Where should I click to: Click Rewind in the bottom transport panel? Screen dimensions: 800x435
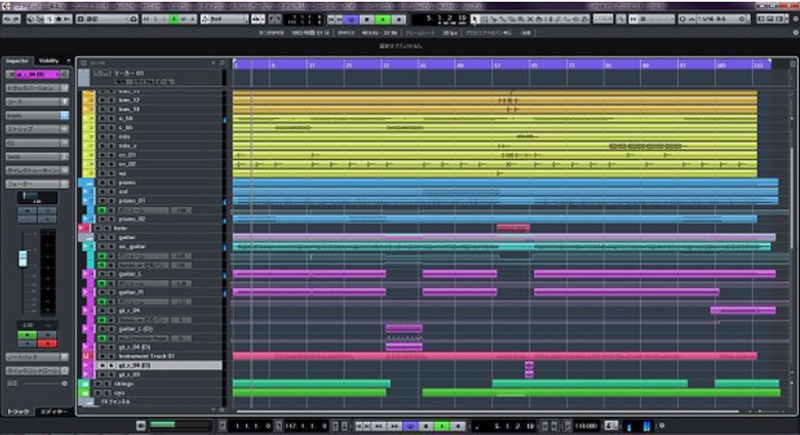[380, 426]
